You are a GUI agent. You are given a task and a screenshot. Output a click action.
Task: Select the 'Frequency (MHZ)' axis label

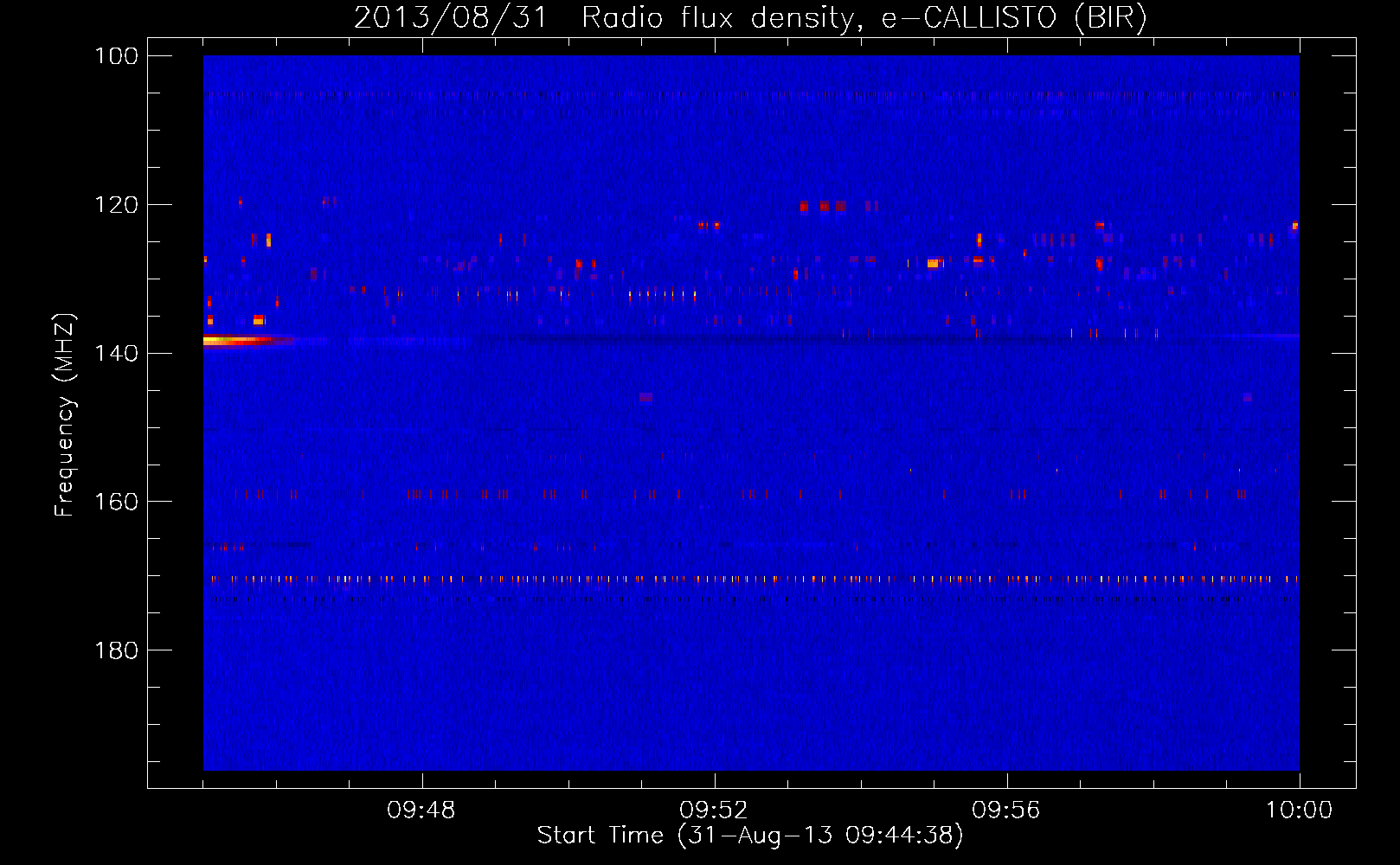(65, 415)
